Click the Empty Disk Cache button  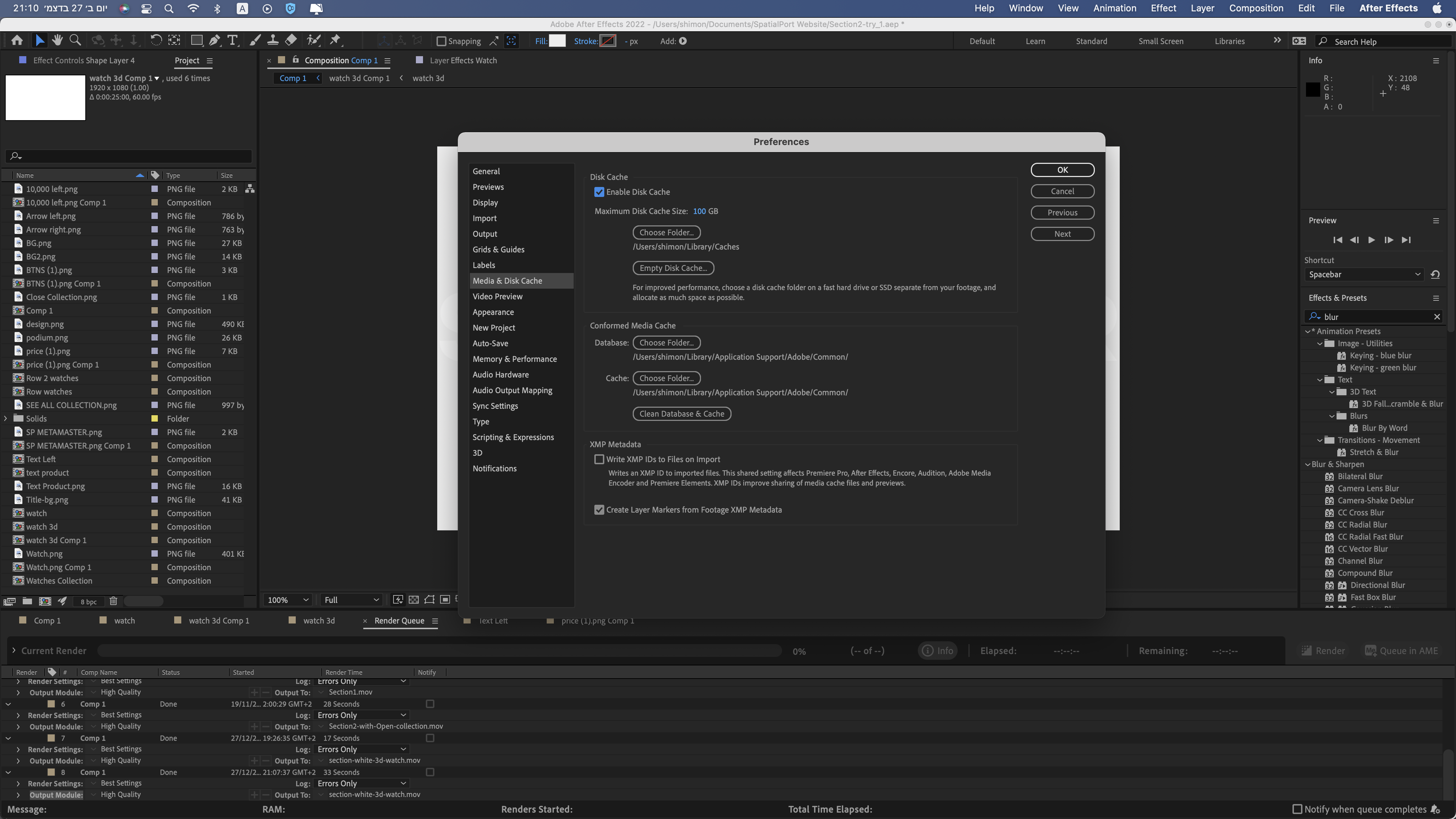[673, 268]
